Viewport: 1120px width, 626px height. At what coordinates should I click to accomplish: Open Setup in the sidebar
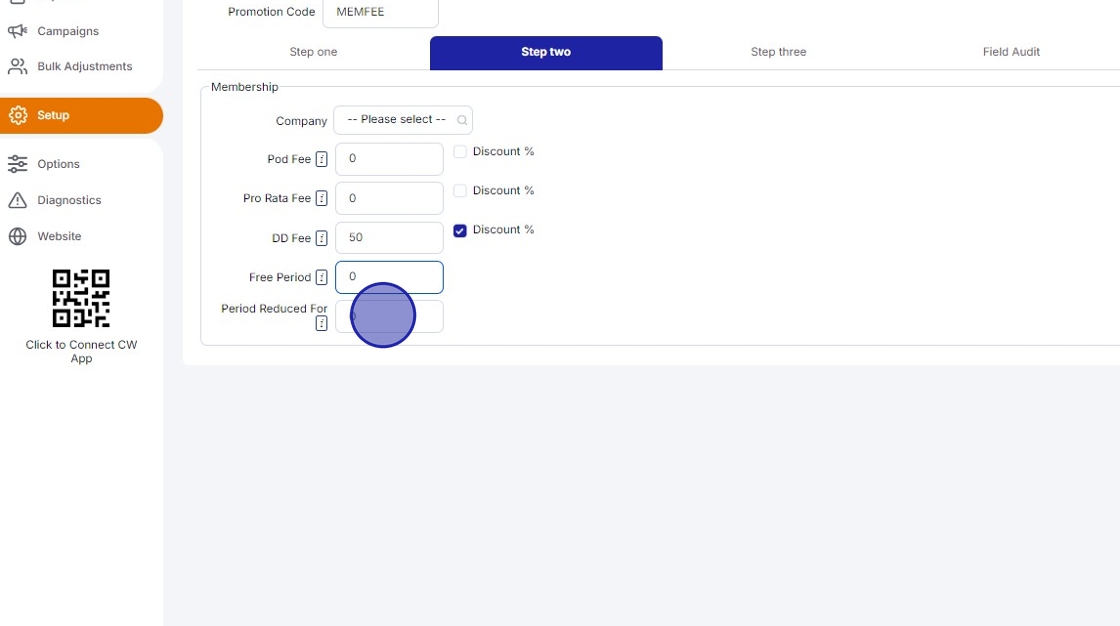tap(81, 115)
